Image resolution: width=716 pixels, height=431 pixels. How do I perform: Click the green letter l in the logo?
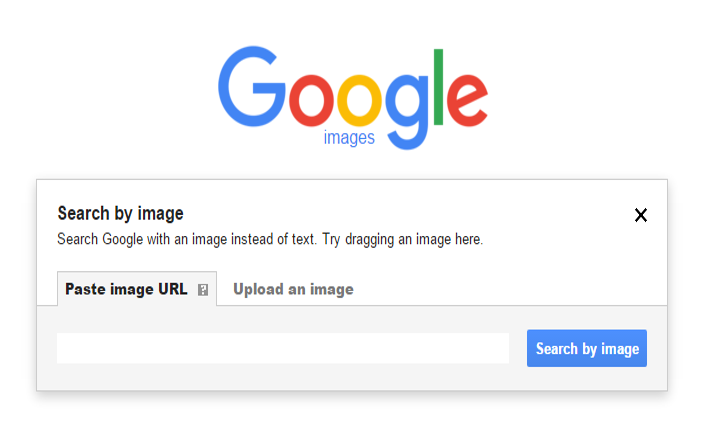click(x=438, y=87)
